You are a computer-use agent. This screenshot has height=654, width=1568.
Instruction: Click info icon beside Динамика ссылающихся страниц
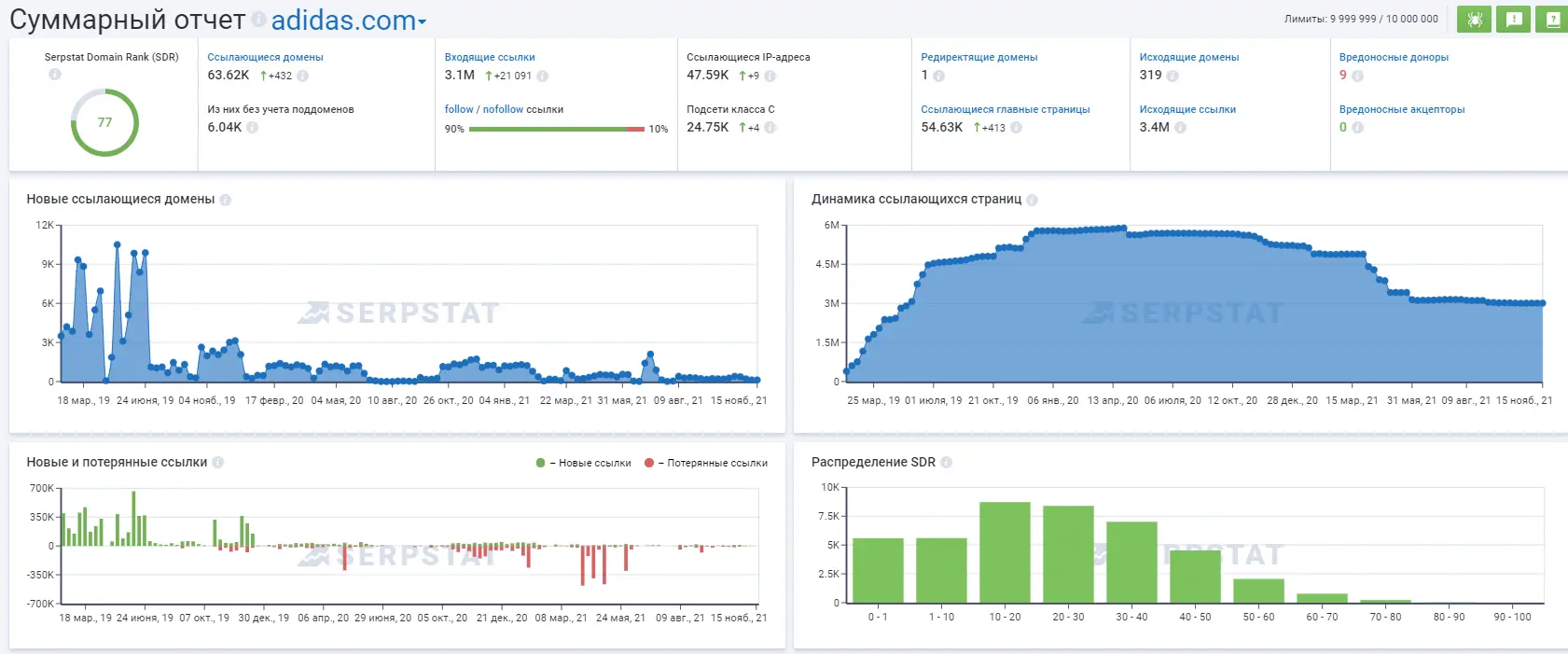point(1032,200)
